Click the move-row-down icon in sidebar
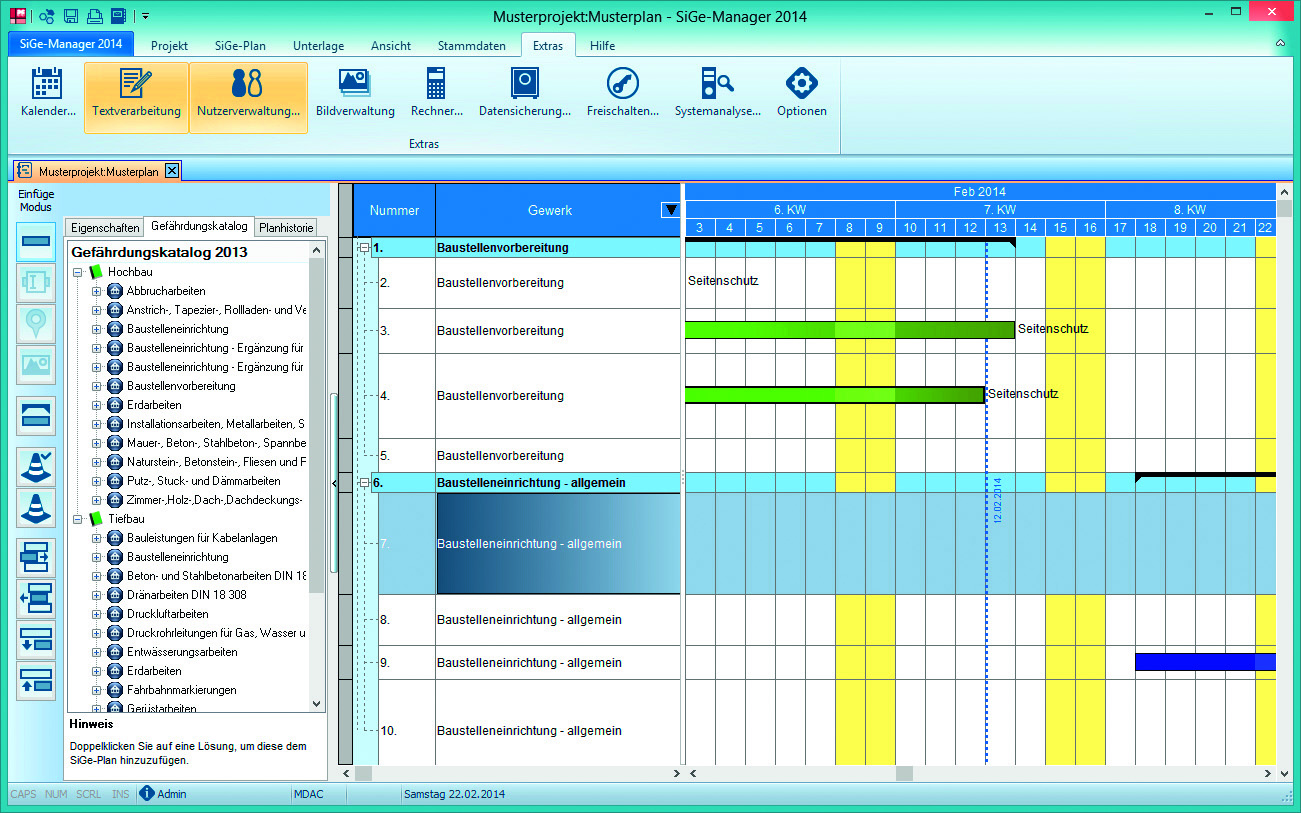Image resolution: width=1301 pixels, height=813 pixels. tap(36, 640)
